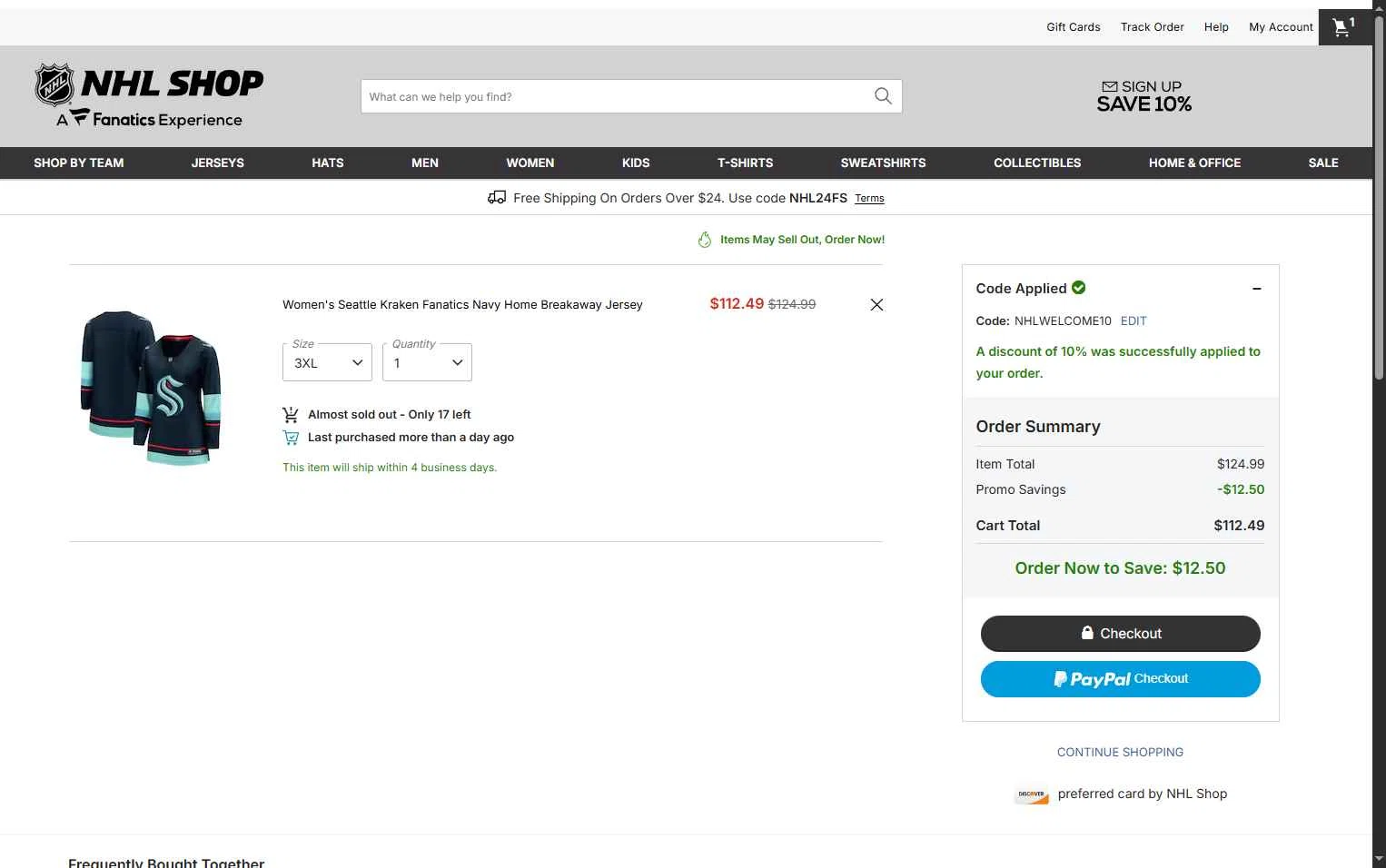
Task: Open the Collectibles menu
Action: tap(1037, 163)
